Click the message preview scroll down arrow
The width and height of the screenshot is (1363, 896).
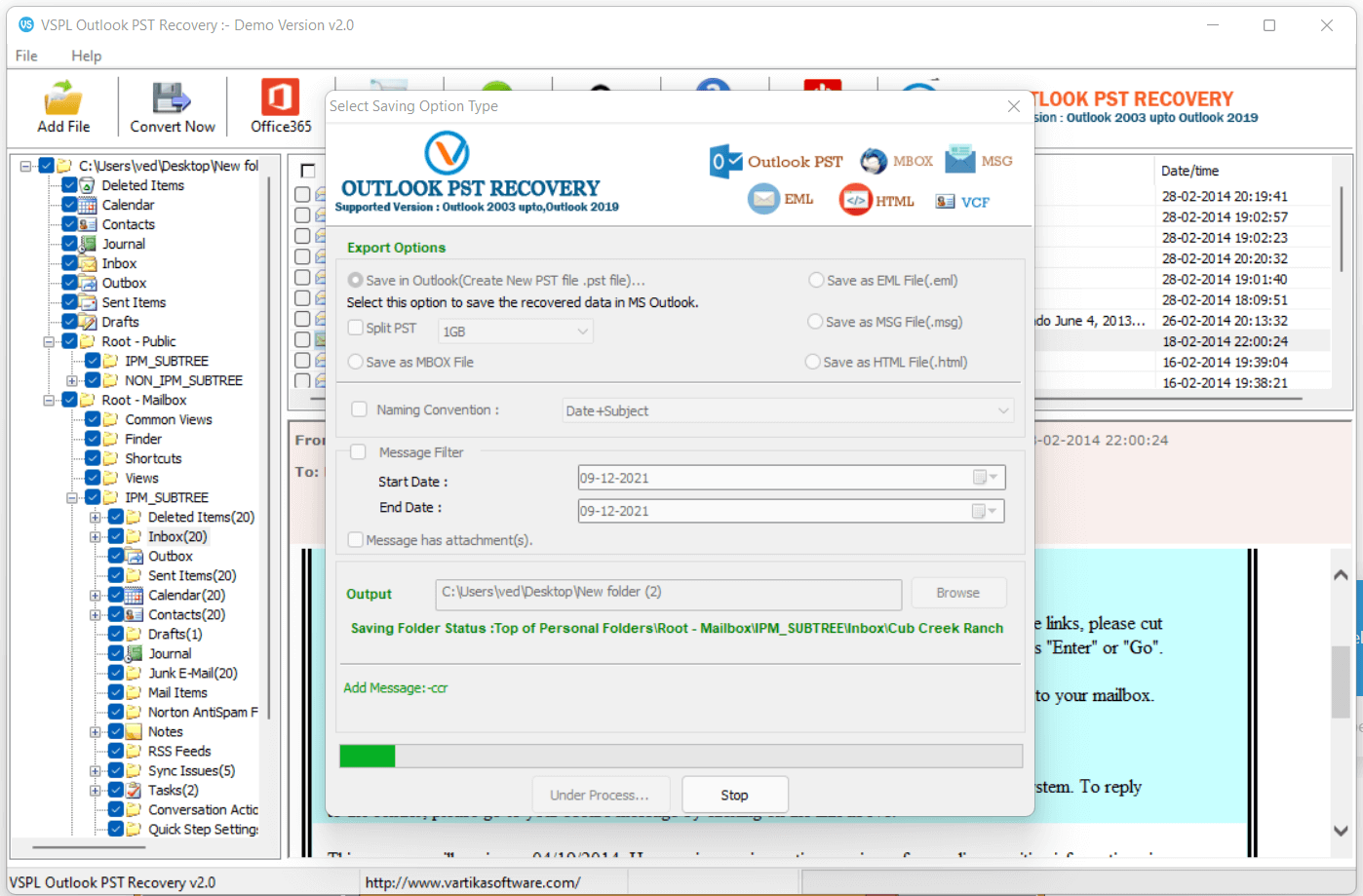tap(1341, 831)
